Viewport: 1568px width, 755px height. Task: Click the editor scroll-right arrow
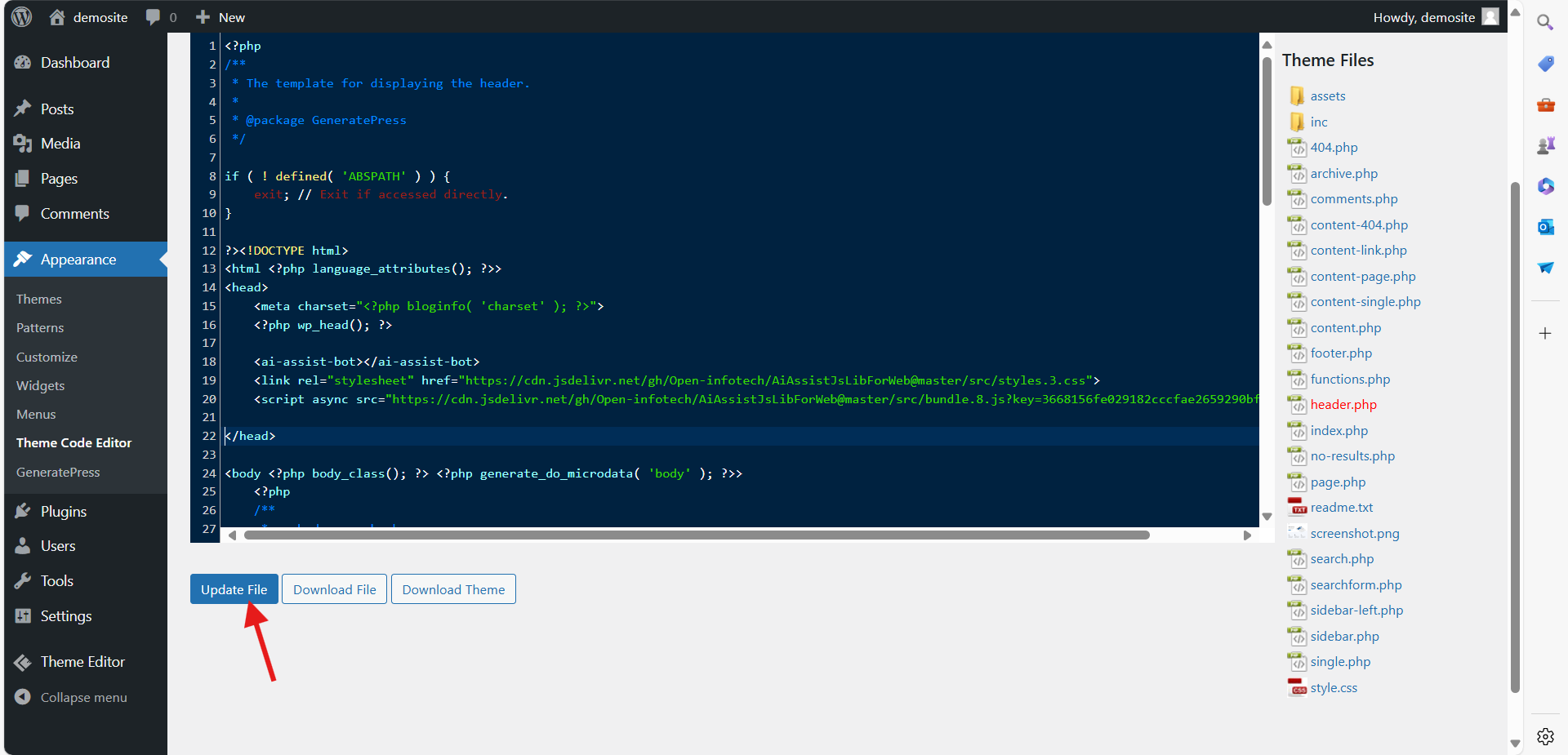[x=1247, y=535]
